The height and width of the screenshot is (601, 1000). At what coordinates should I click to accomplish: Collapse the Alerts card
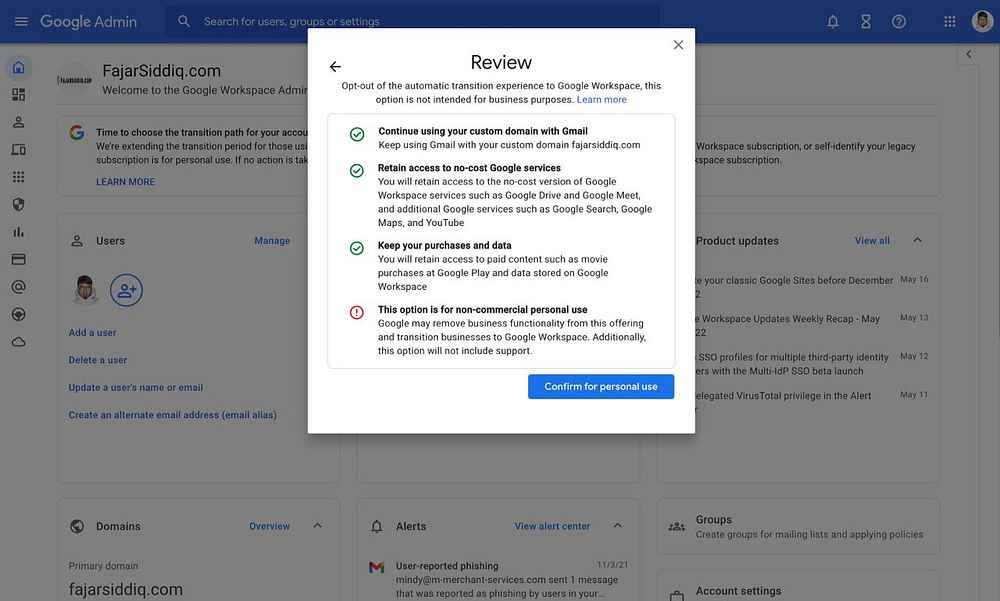click(x=617, y=526)
